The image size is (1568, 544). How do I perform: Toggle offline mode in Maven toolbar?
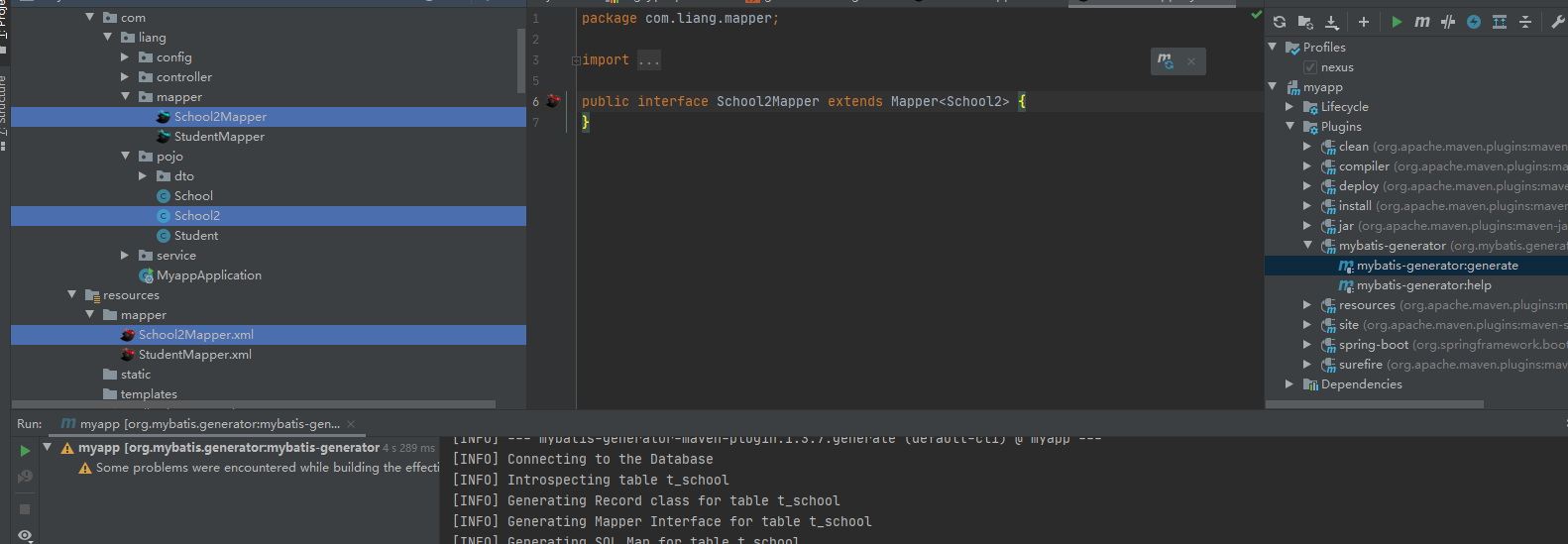1448,22
